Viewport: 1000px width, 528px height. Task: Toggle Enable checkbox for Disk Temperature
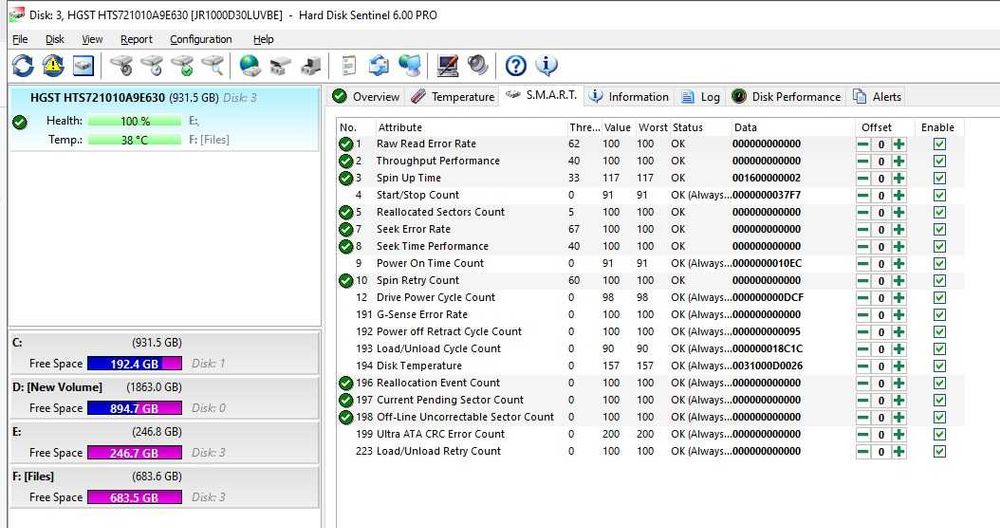coord(939,366)
